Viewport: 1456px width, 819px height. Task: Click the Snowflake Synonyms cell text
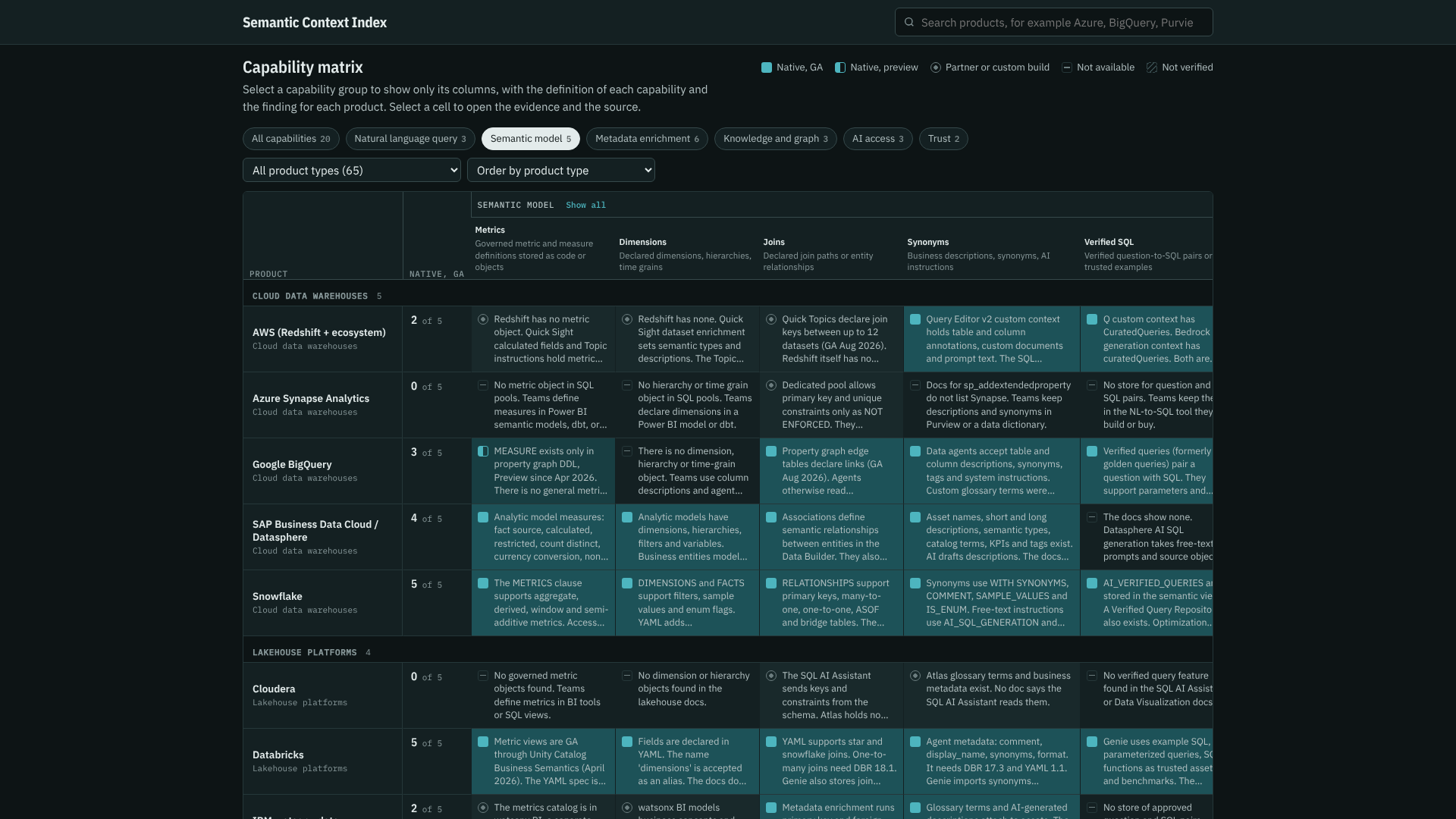997,603
